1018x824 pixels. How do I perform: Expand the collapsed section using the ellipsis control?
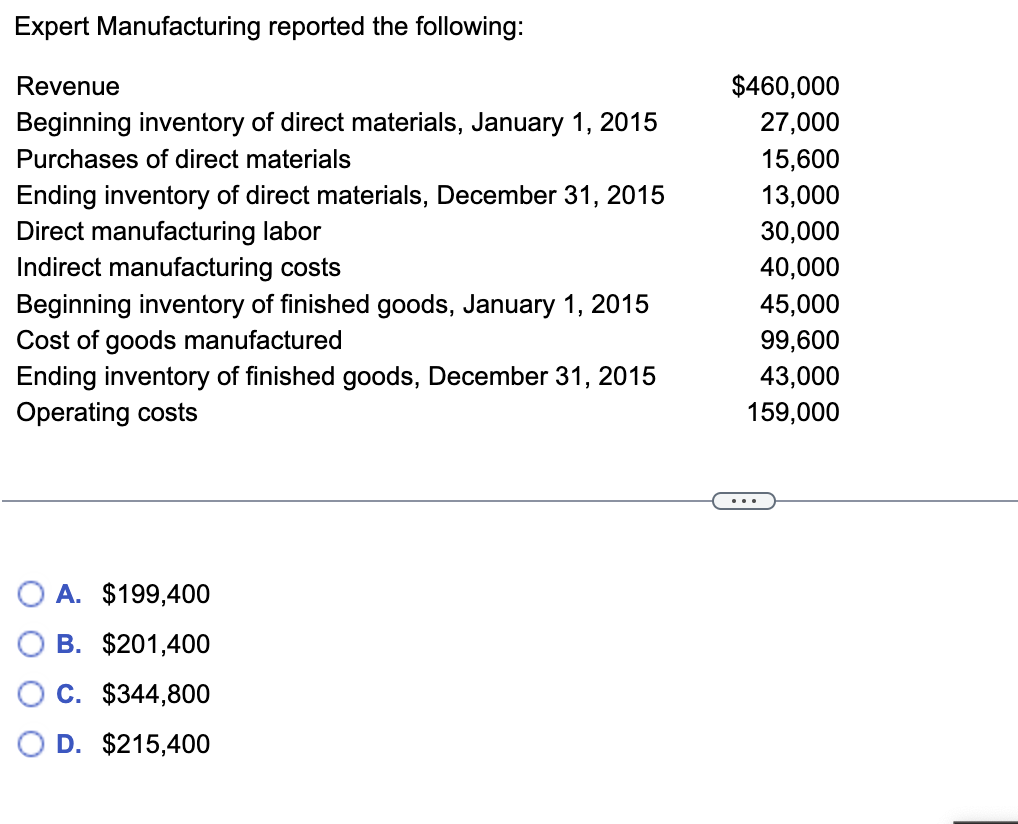coord(743,499)
